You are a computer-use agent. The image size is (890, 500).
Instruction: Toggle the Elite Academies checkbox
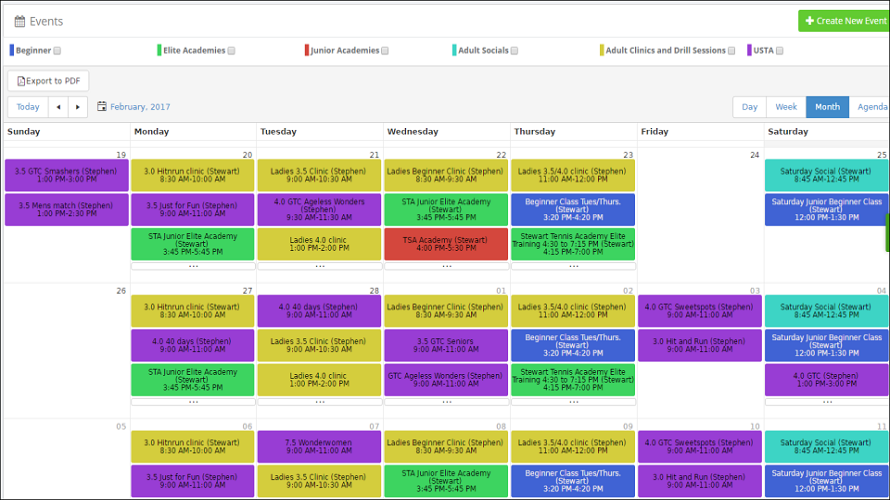[232, 51]
